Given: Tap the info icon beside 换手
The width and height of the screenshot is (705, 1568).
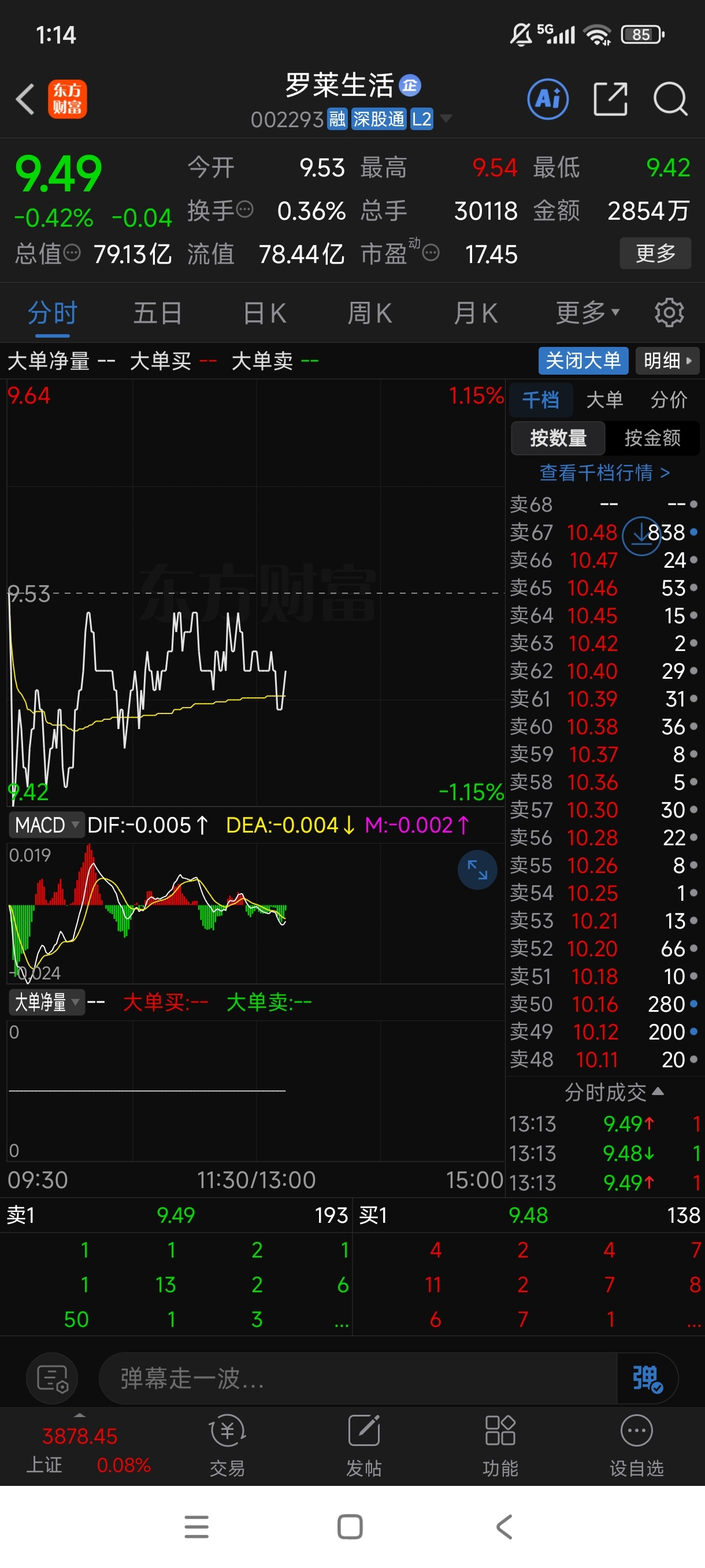Looking at the screenshot, I should pyautogui.click(x=244, y=209).
